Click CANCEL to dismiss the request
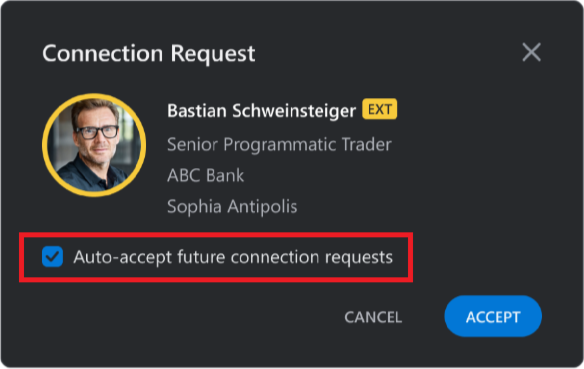Image resolution: width=584 pixels, height=369 pixels. pyautogui.click(x=373, y=317)
